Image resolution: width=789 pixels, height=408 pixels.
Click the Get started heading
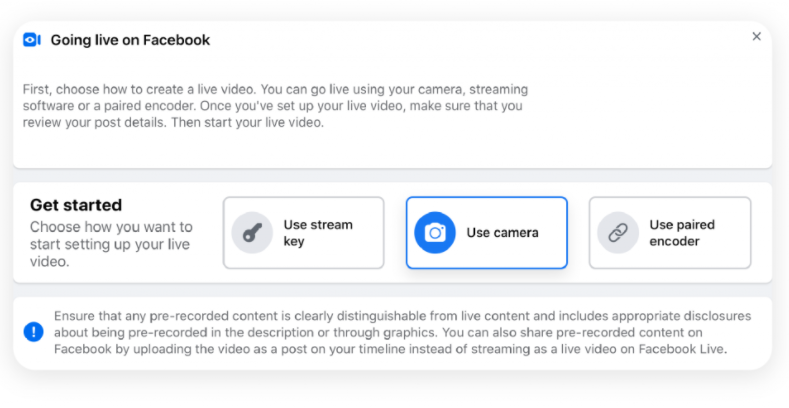(76, 205)
